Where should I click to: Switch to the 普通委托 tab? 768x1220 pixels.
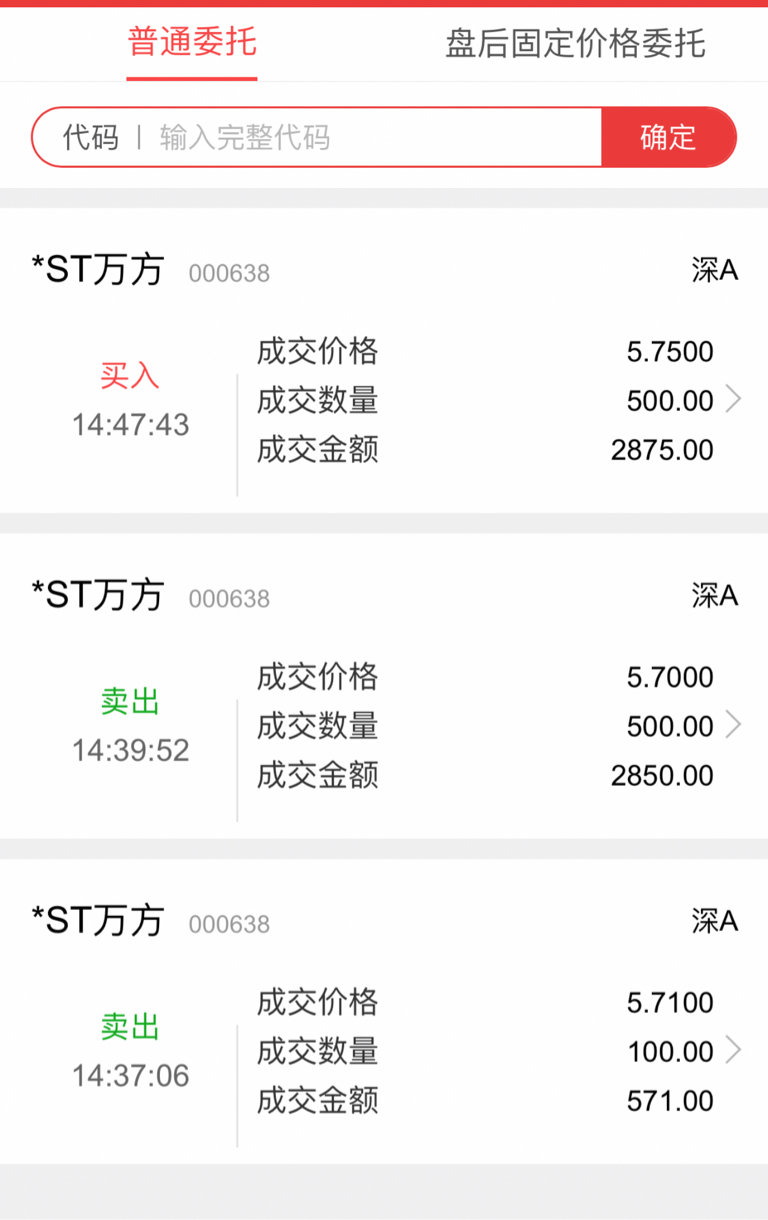click(192, 43)
